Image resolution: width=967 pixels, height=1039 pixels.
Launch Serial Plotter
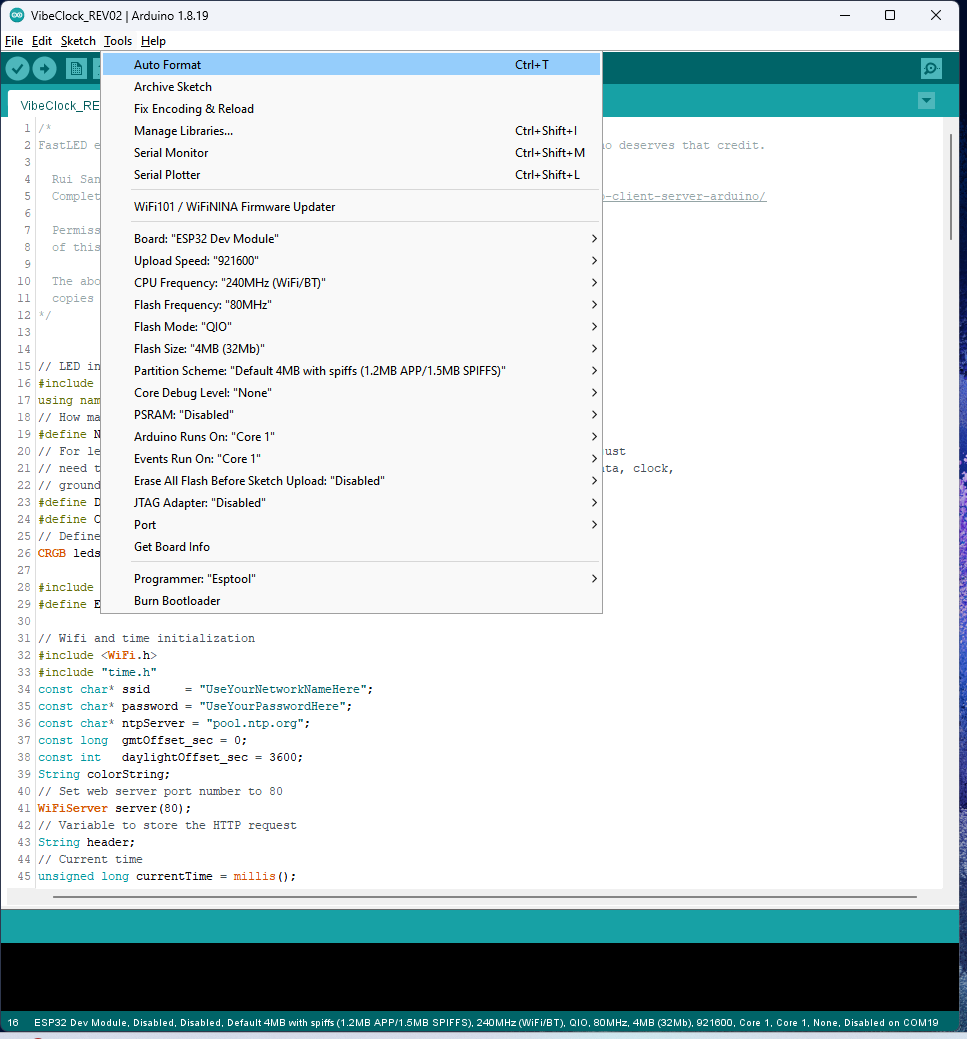(351, 175)
